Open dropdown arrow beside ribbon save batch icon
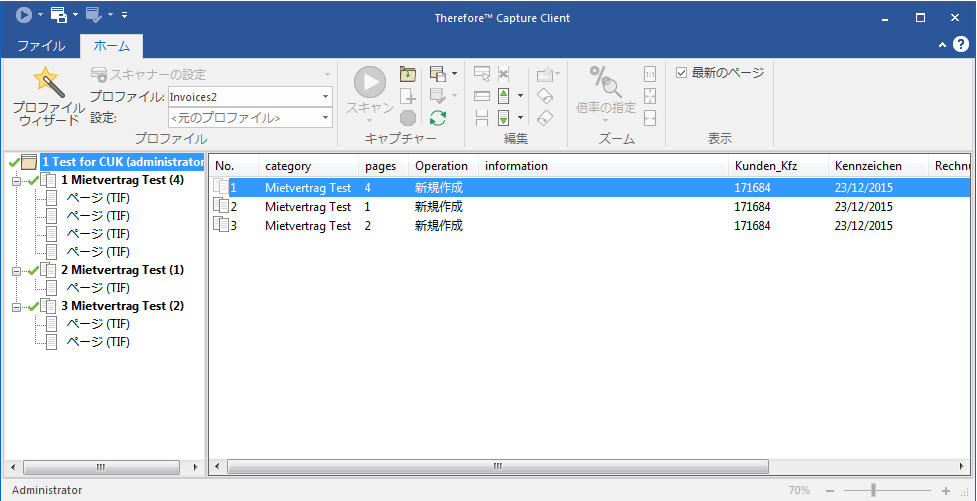Viewport: 977px width, 501px height. pyautogui.click(x=454, y=74)
